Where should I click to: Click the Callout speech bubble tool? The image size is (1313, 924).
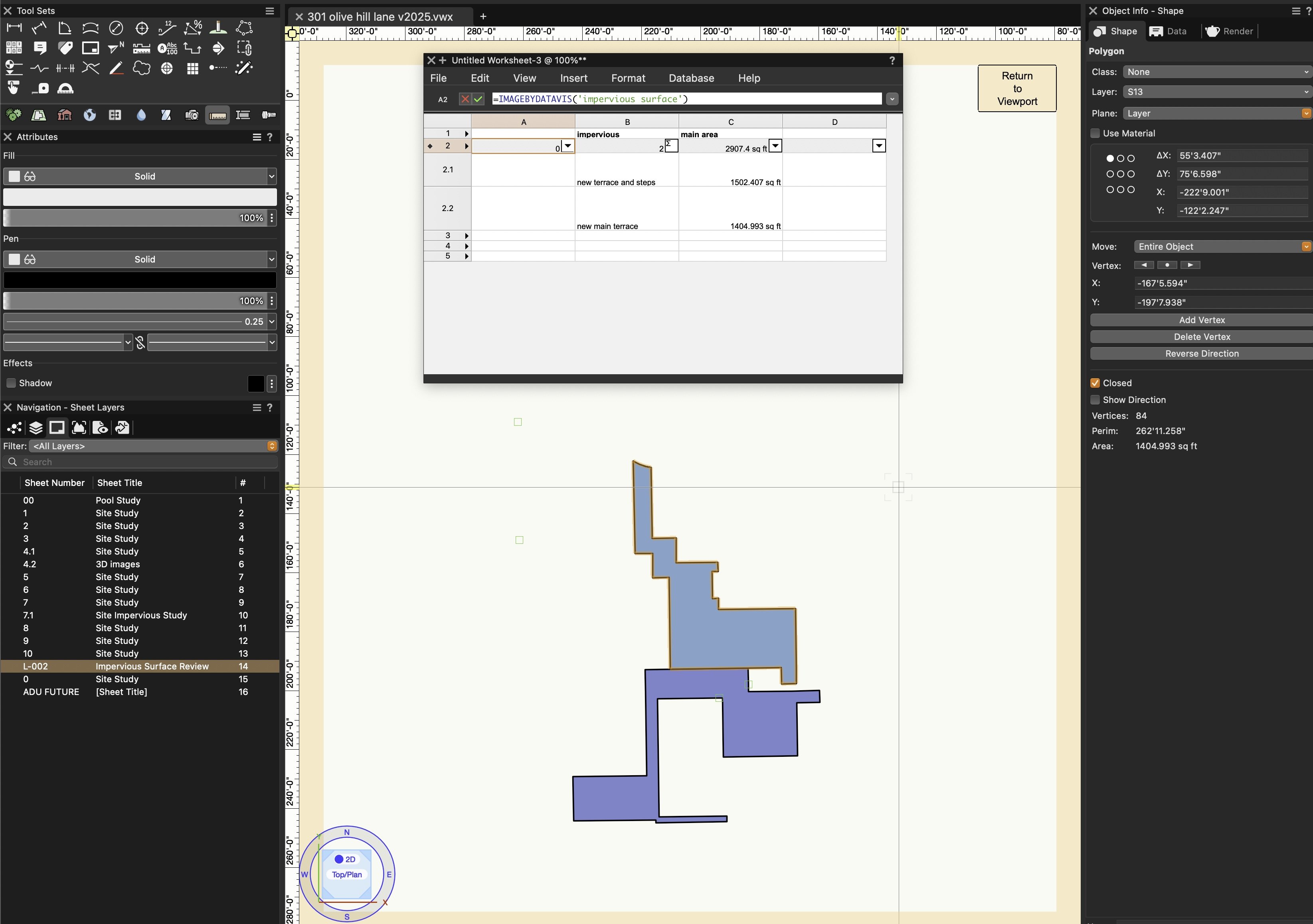(x=40, y=48)
